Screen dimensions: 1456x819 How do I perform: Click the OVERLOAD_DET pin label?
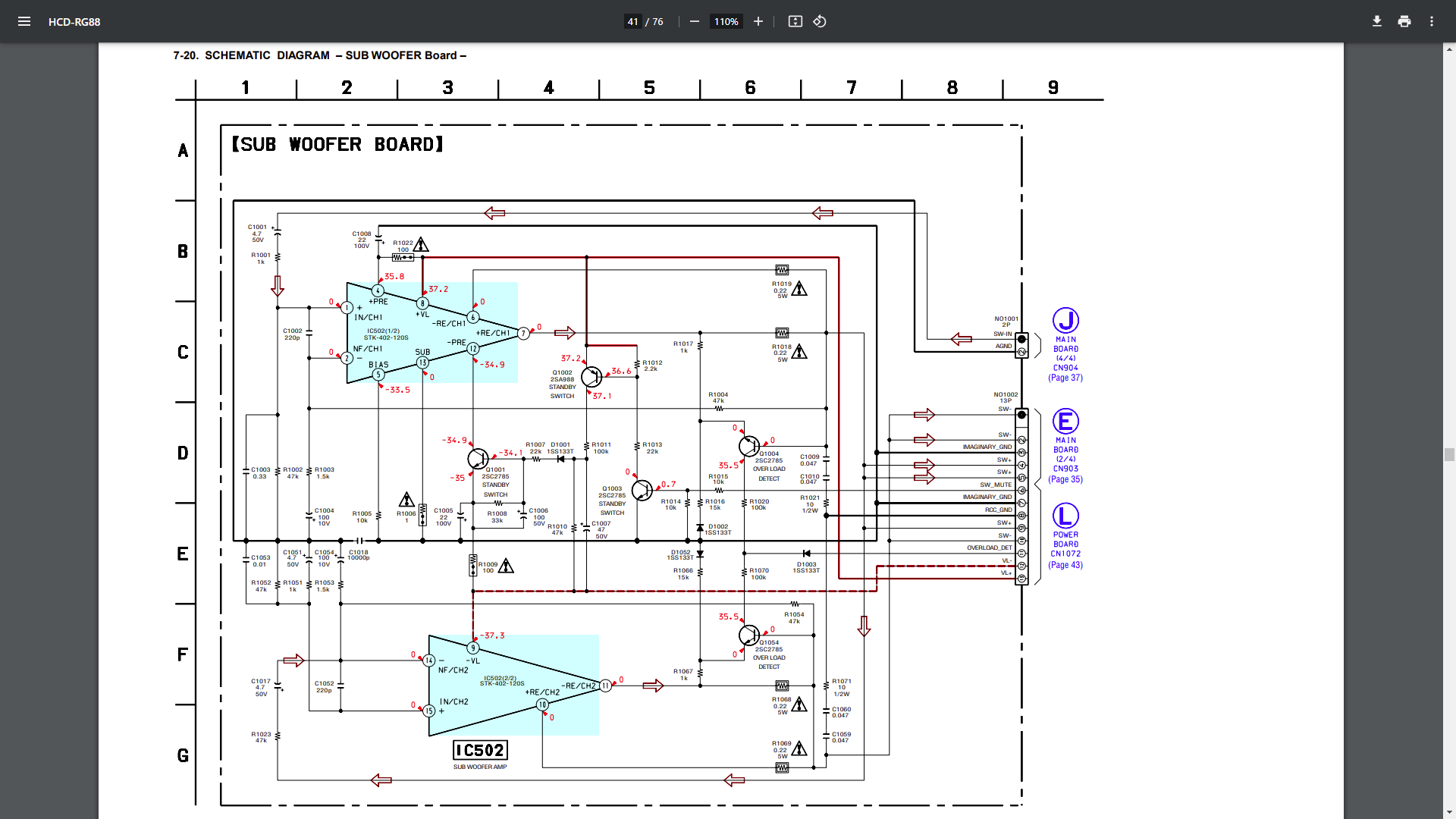(989, 548)
